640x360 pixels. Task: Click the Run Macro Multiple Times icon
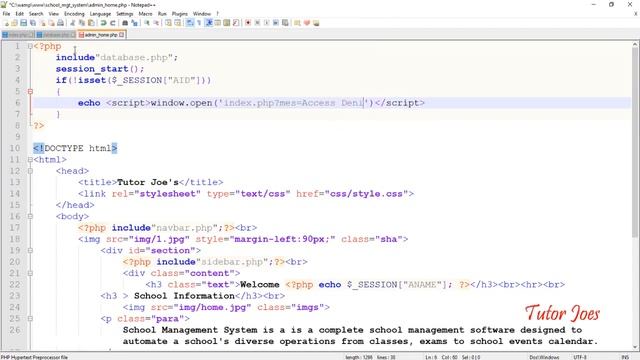pyautogui.click(x=276, y=23)
